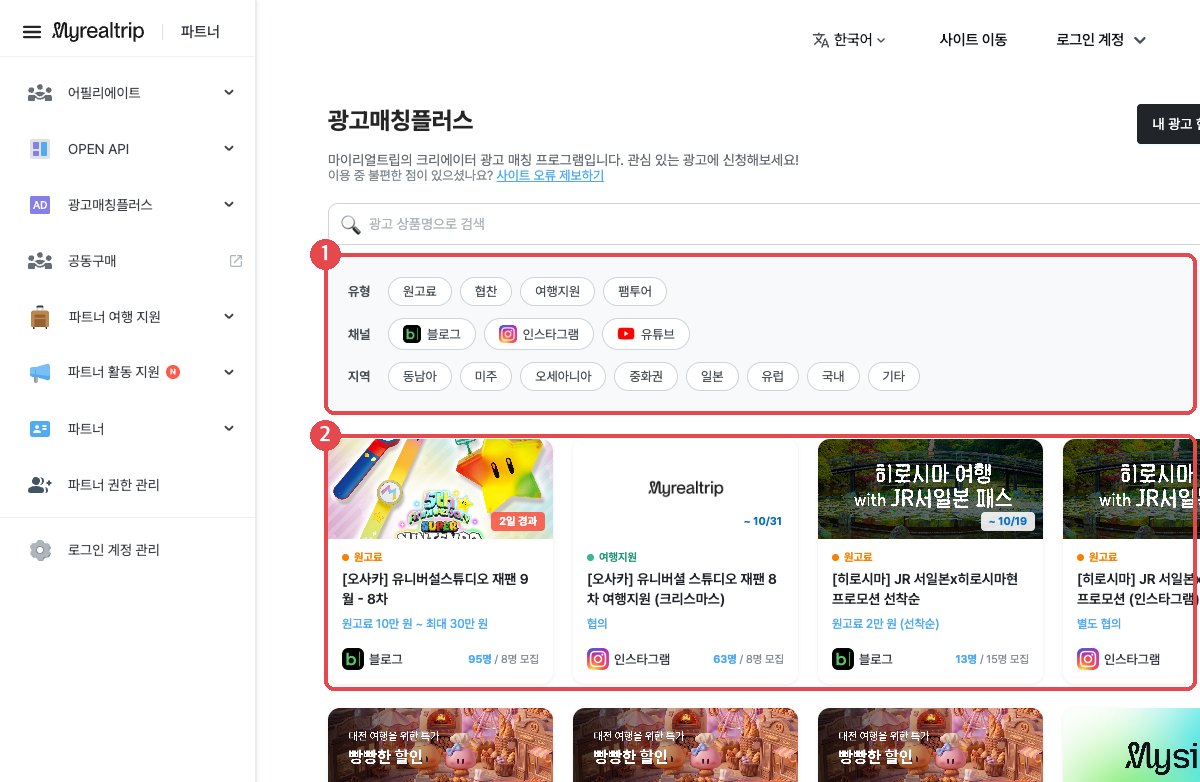
Task: Click the OPEN API sidebar icon
Action: point(40,149)
